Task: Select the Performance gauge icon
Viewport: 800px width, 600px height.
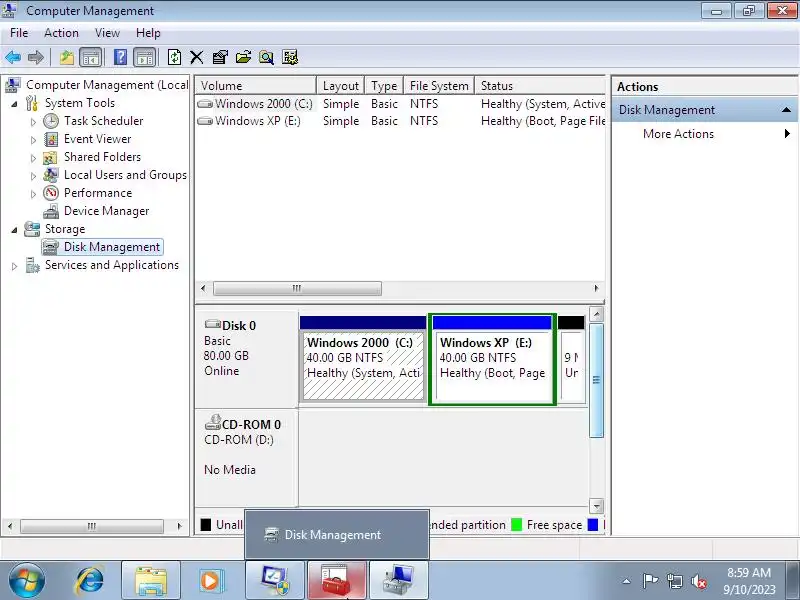Action: pyautogui.click(x=51, y=193)
